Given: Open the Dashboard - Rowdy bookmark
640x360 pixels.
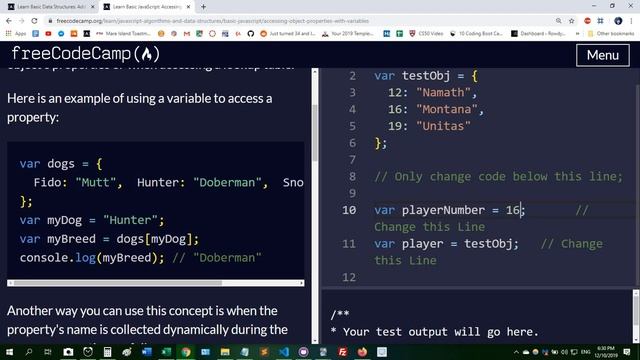Looking at the screenshot, I should click(539, 33).
